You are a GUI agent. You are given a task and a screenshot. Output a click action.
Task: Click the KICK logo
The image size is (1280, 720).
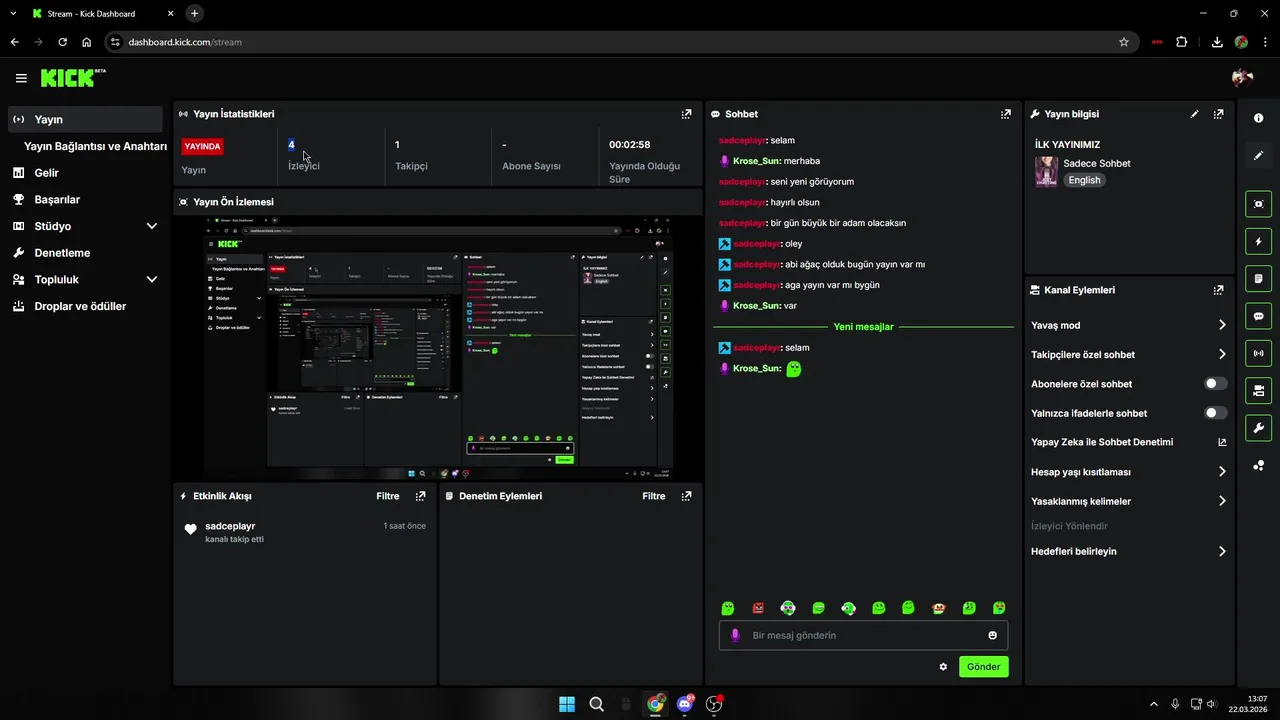pyautogui.click(x=73, y=77)
